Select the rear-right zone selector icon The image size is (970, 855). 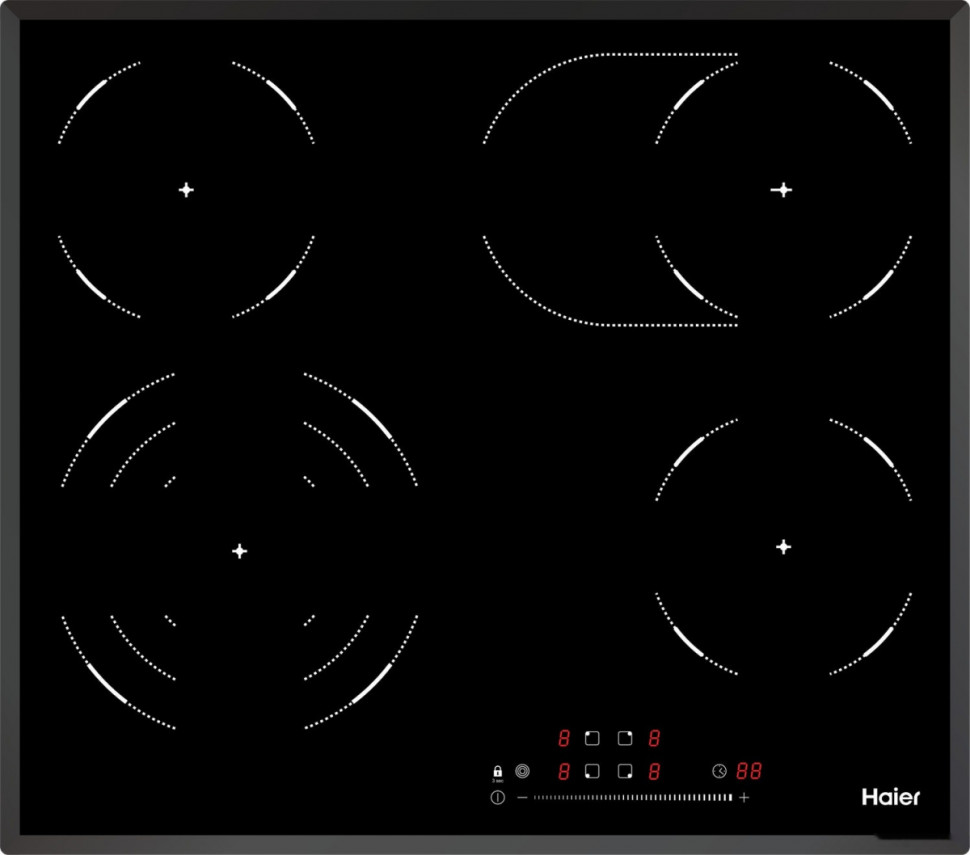[x=625, y=739]
